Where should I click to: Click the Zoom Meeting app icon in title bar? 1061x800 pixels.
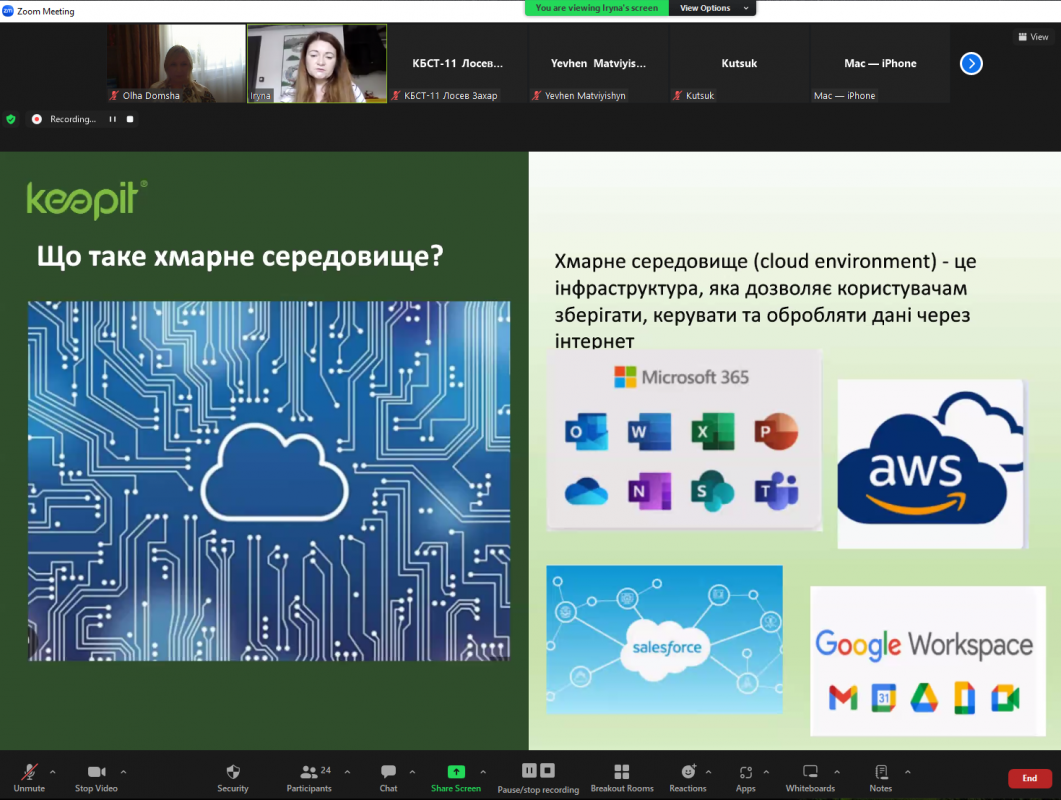point(8,11)
